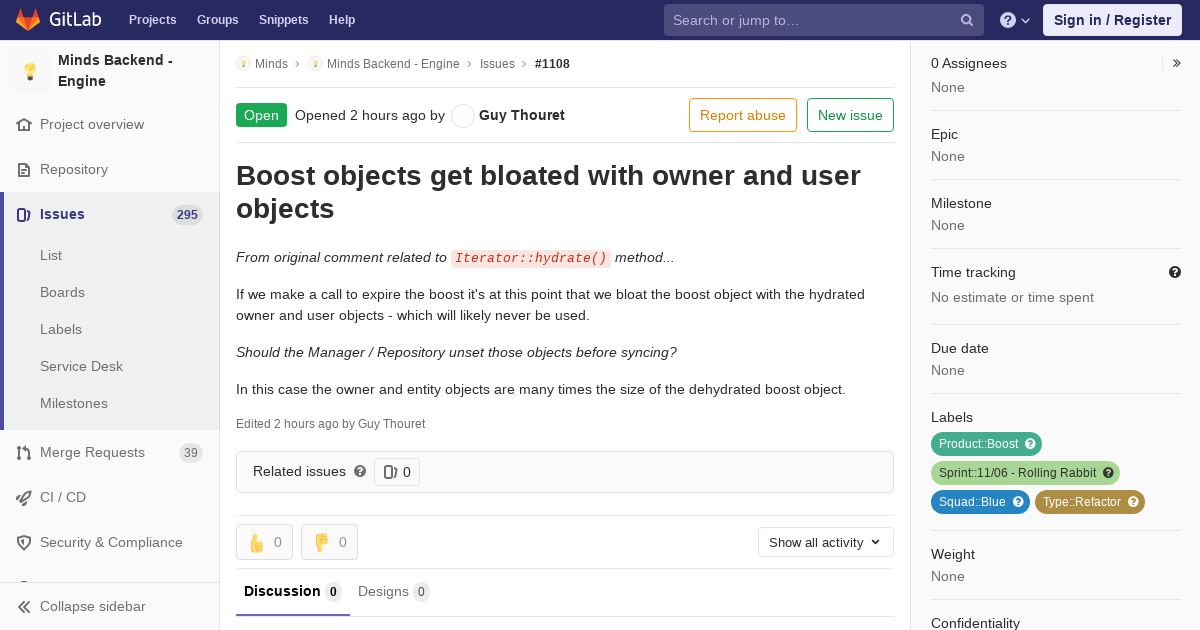Click the collapse sidebar double-chevron icon
Viewport: 1200px width, 630px height.
(24, 607)
